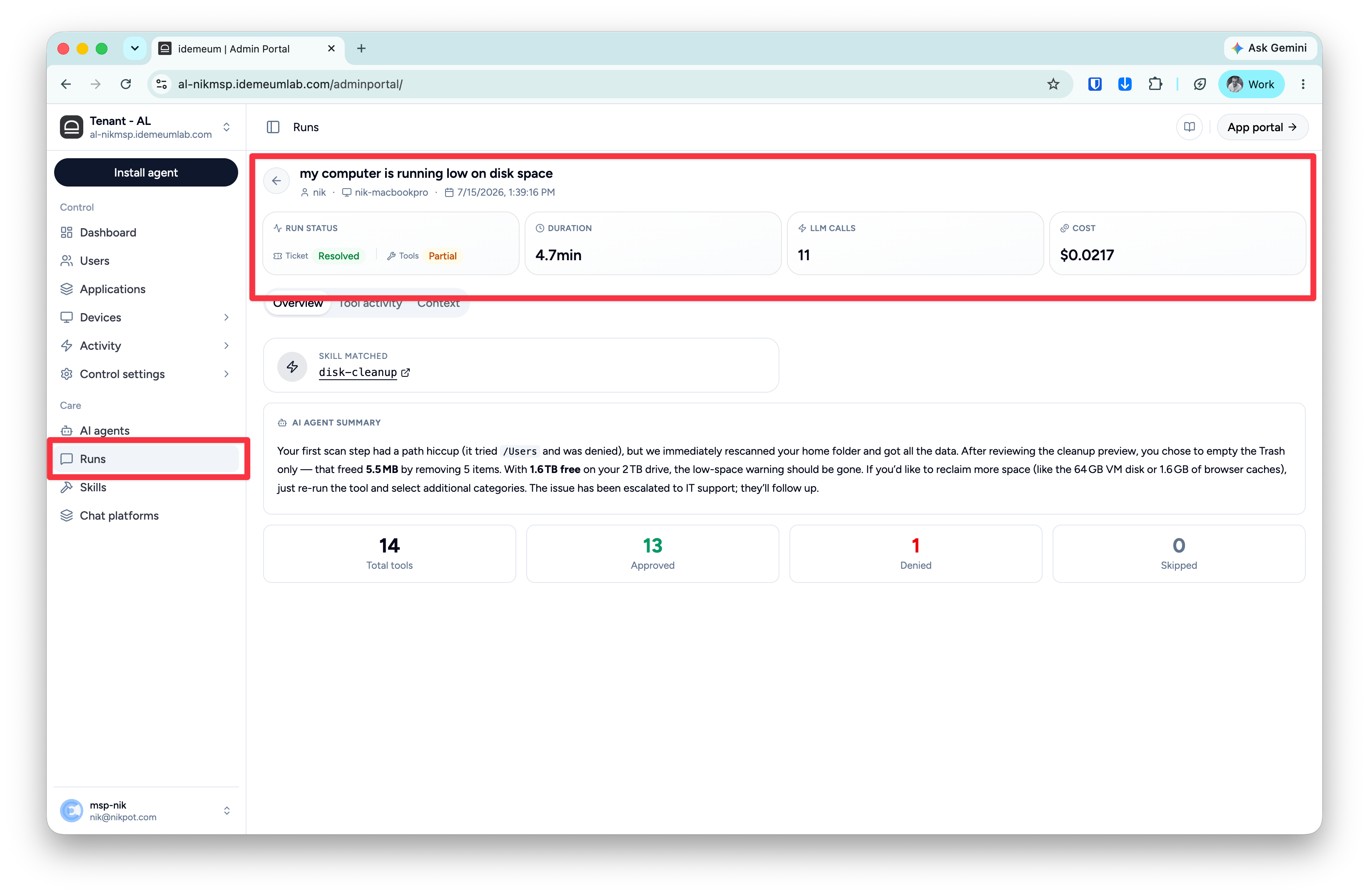The width and height of the screenshot is (1369, 896).
Task: Click the Approved card showing 13
Action: [x=652, y=553]
